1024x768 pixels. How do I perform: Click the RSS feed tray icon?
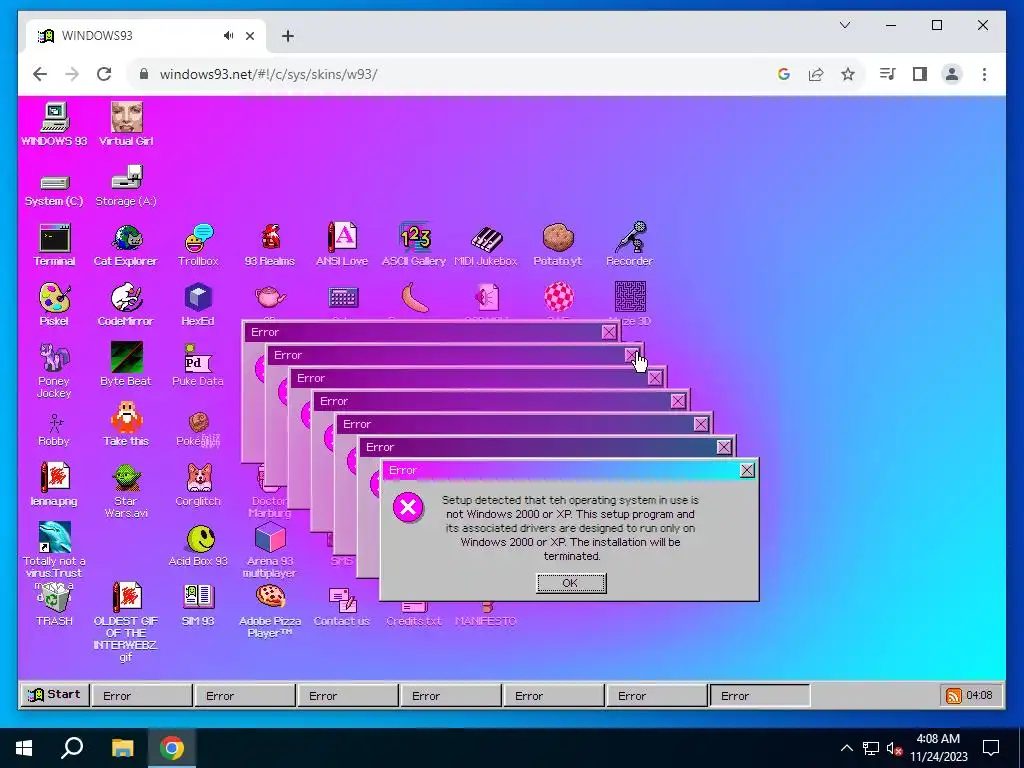953,696
